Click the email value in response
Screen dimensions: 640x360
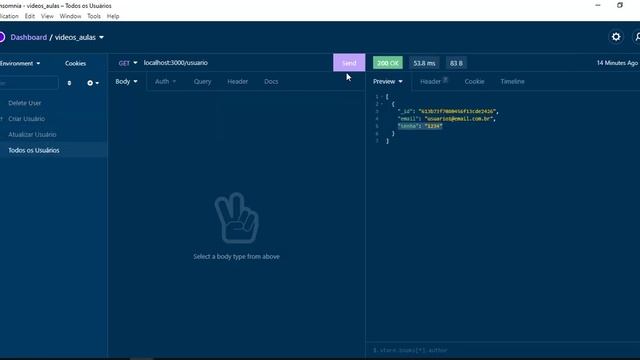(x=459, y=119)
